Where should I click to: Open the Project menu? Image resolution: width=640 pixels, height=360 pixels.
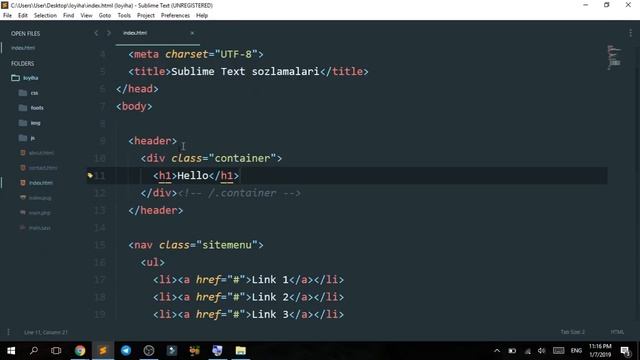click(146, 16)
